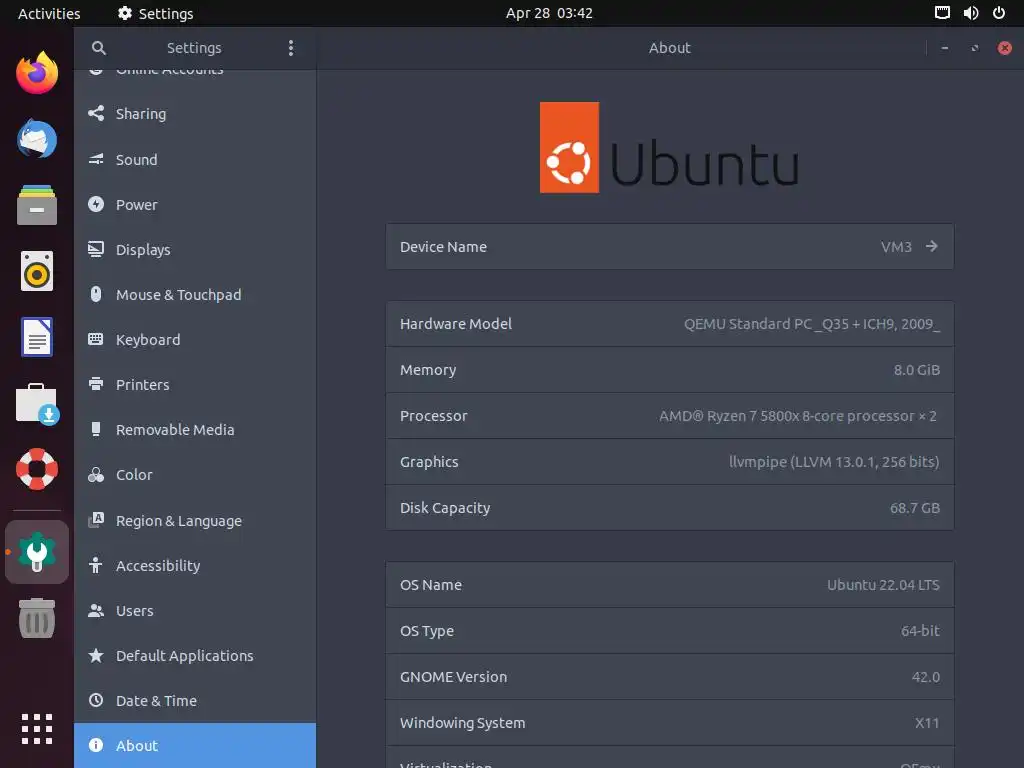Select Displays in settings sidebar

(195, 249)
